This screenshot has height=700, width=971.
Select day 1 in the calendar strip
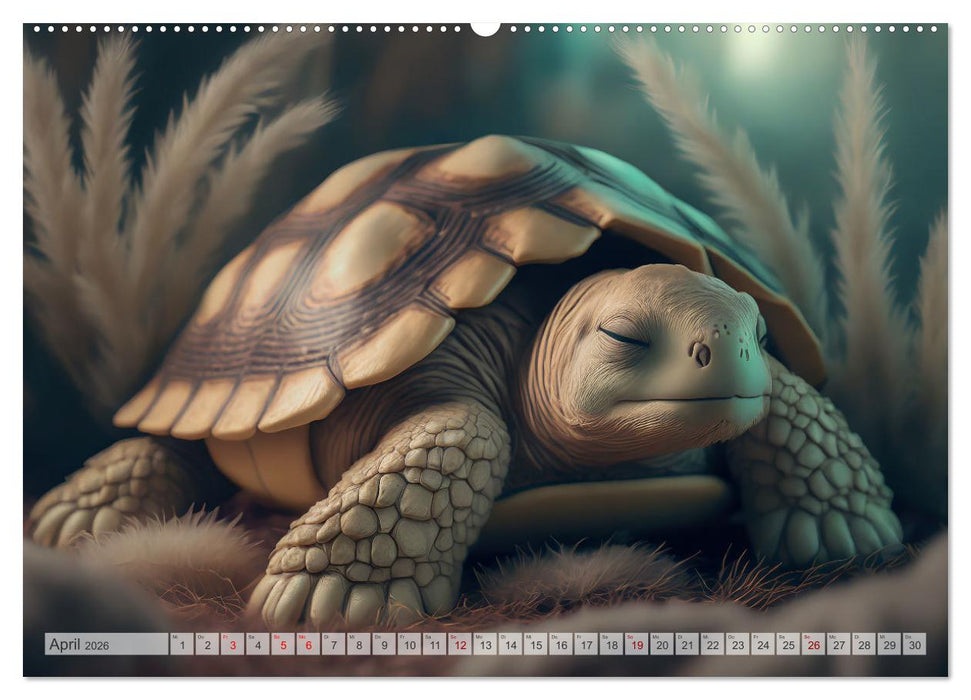pyautogui.click(x=181, y=644)
